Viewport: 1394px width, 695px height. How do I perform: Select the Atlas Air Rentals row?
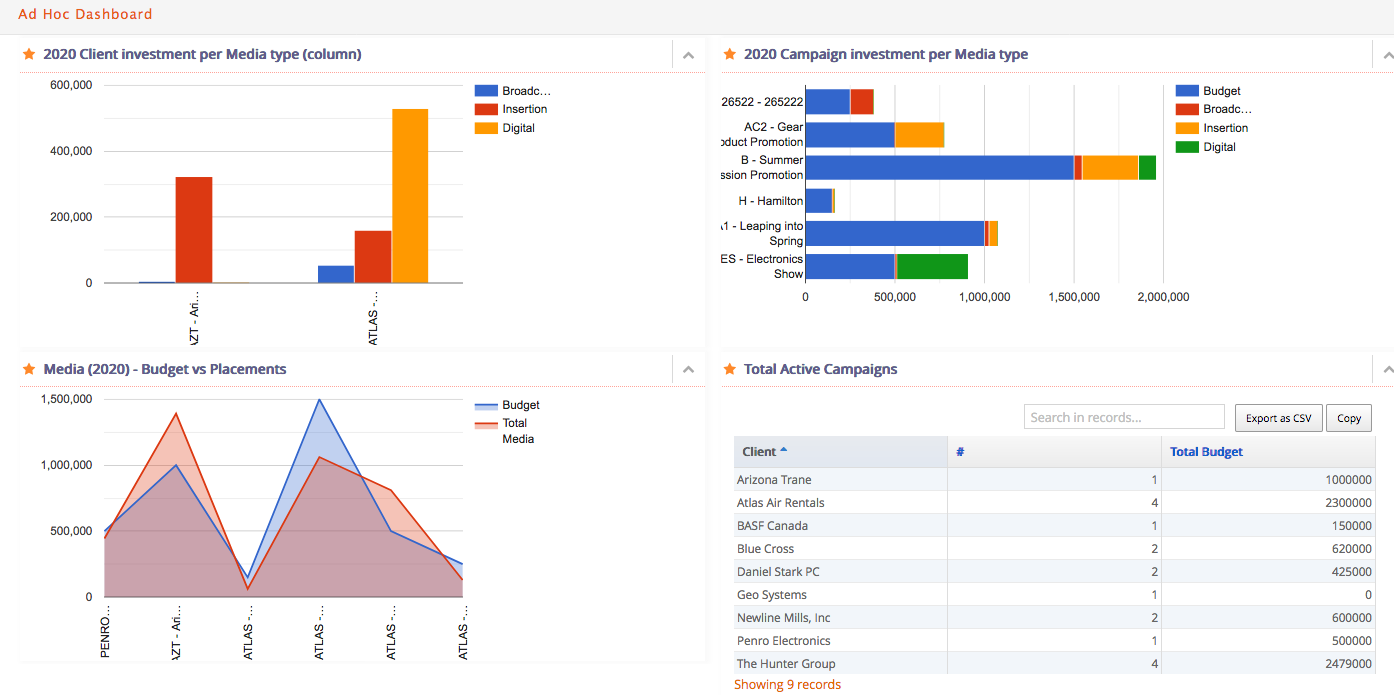tap(1054, 503)
